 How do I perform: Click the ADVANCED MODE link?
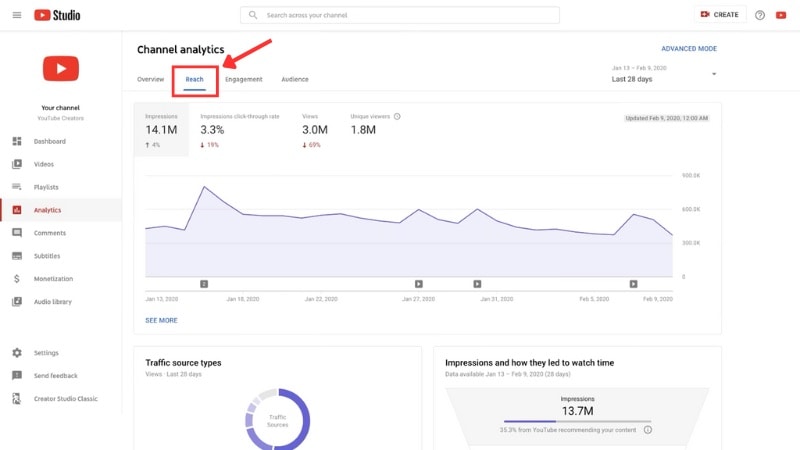[689, 49]
